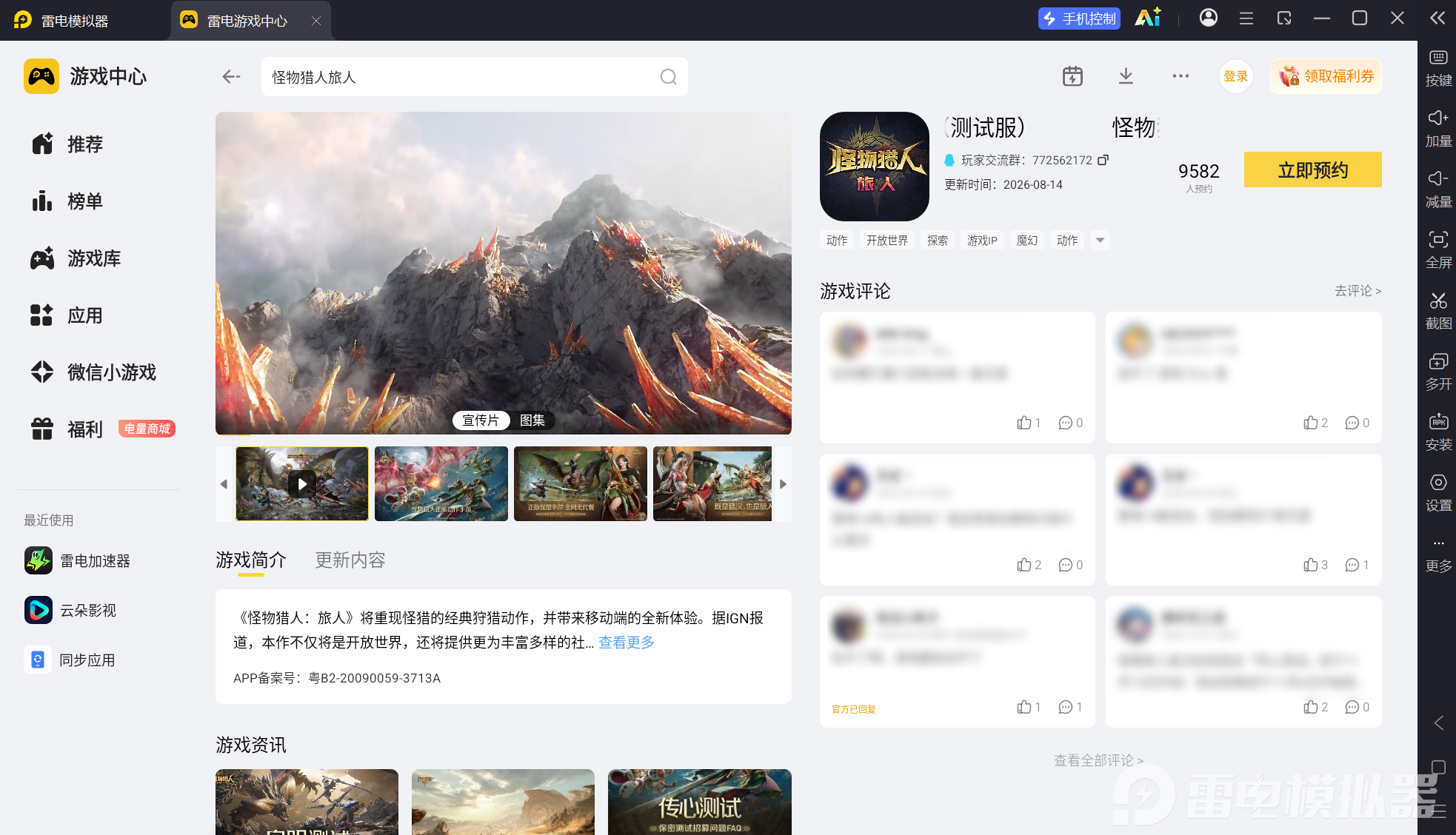This screenshot has height=835, width=1456.
Task: Open the 推荐 sidebar section
Action: tap(67, 144)
